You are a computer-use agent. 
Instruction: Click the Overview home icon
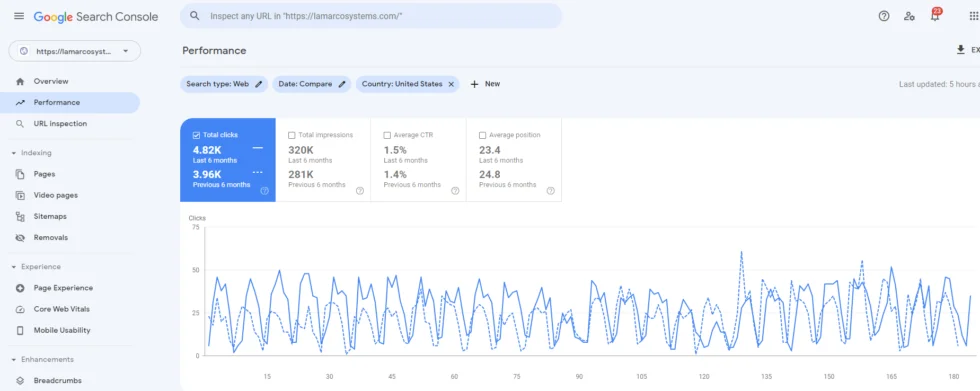click(20, 81)
